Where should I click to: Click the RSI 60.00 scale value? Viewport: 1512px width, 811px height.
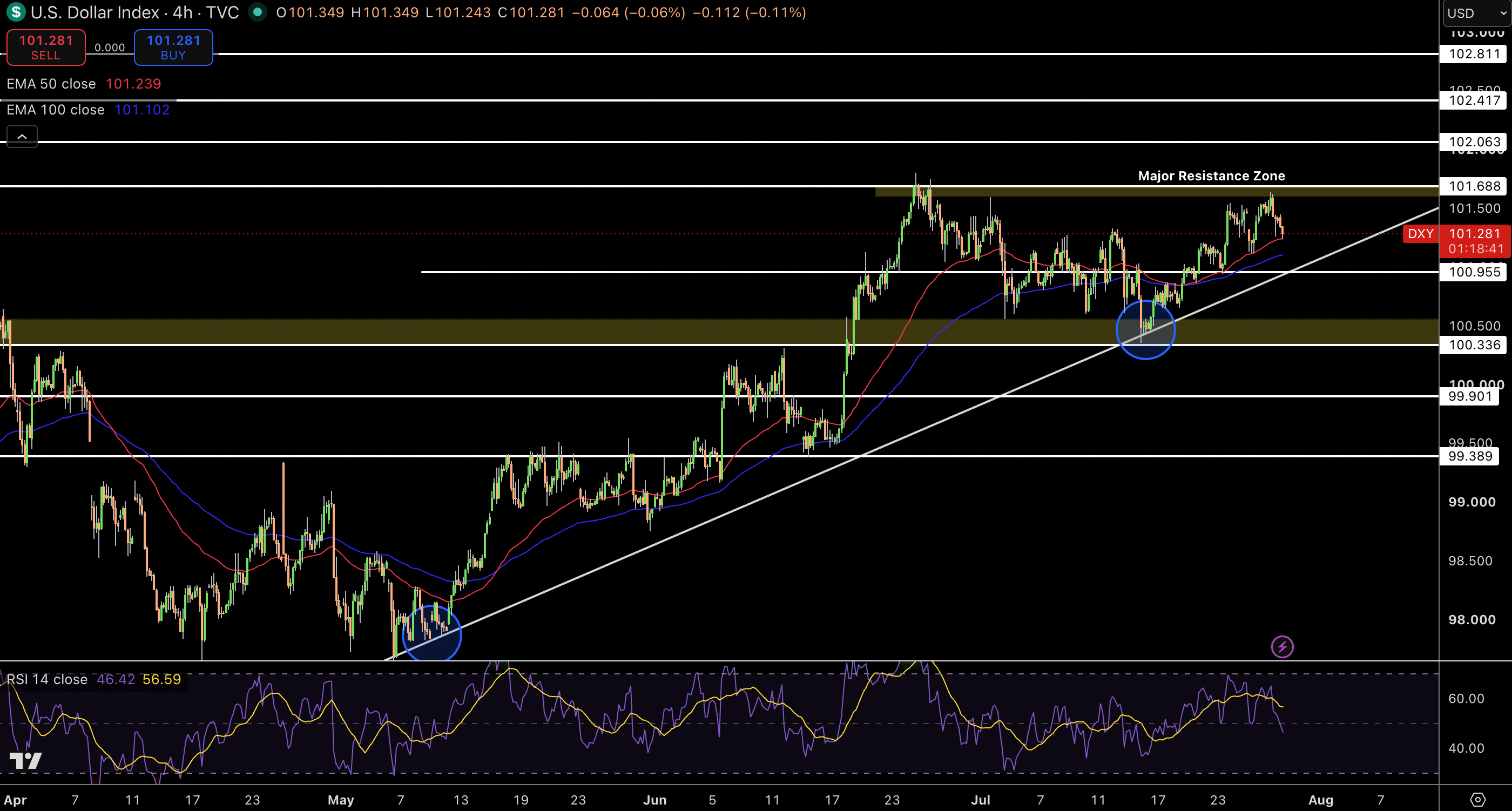[1466, 698]
